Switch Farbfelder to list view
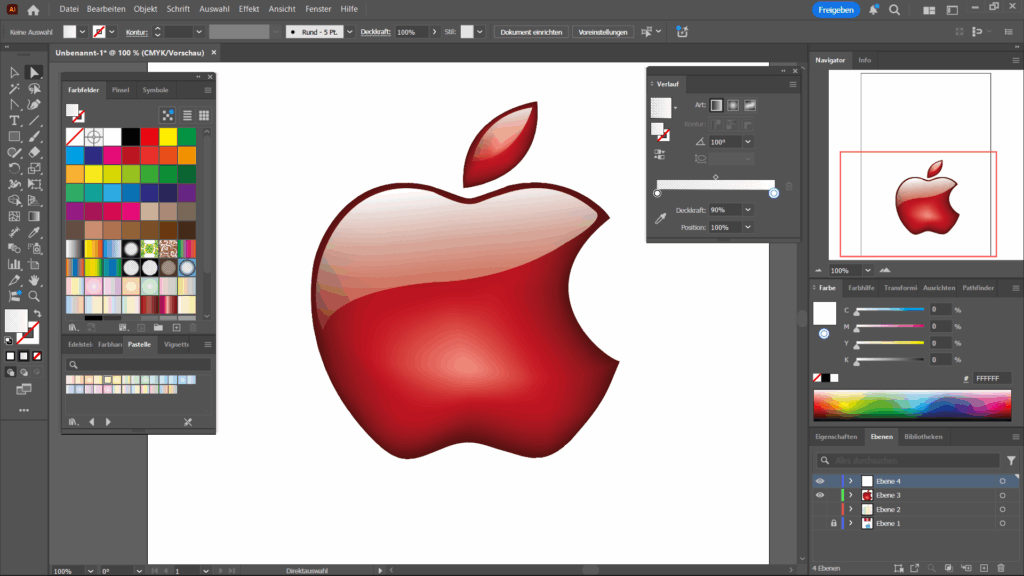 pyautogui.click(x=186, y=116)
